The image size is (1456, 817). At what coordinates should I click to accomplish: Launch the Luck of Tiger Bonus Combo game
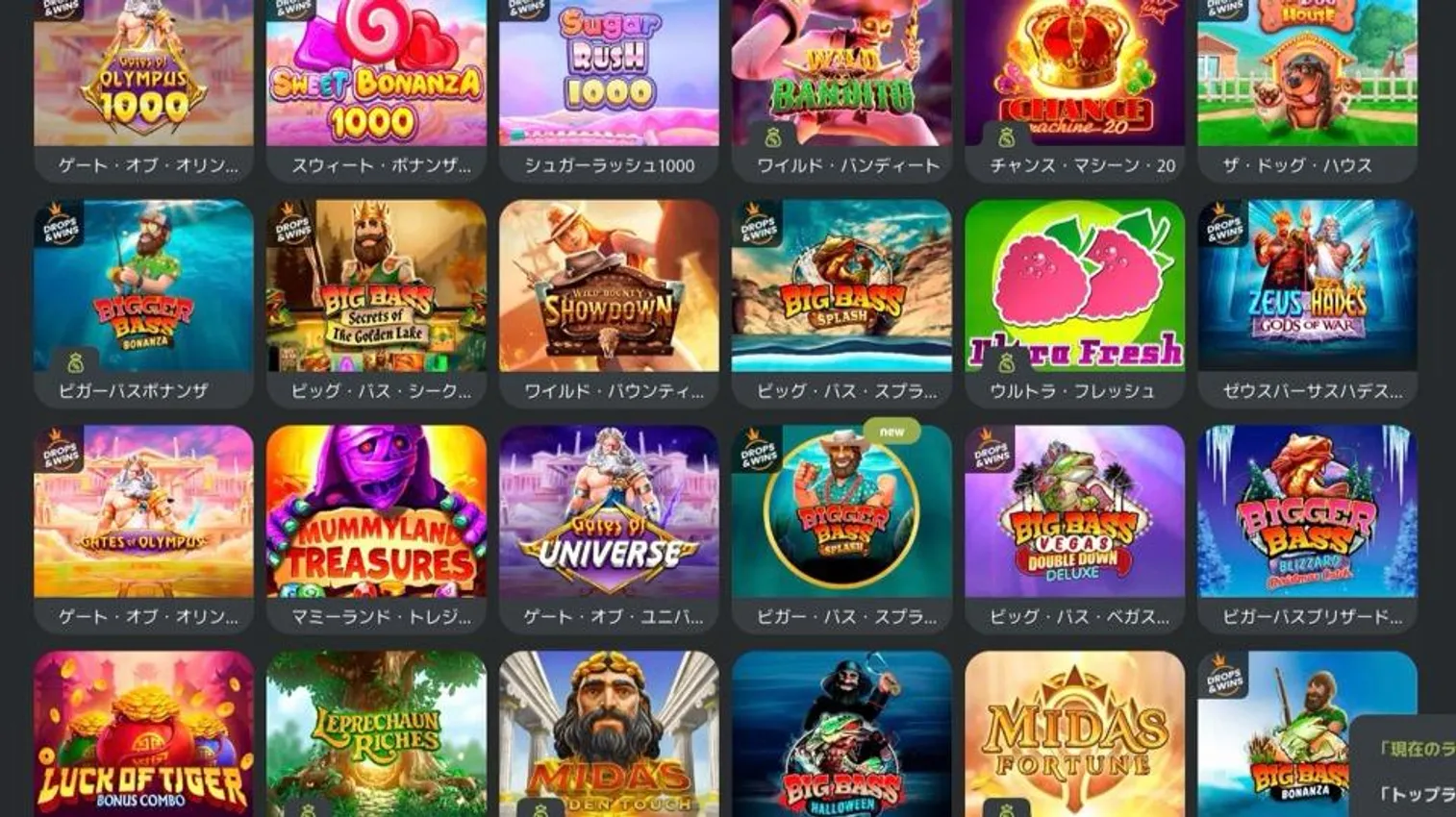[143, 734]
